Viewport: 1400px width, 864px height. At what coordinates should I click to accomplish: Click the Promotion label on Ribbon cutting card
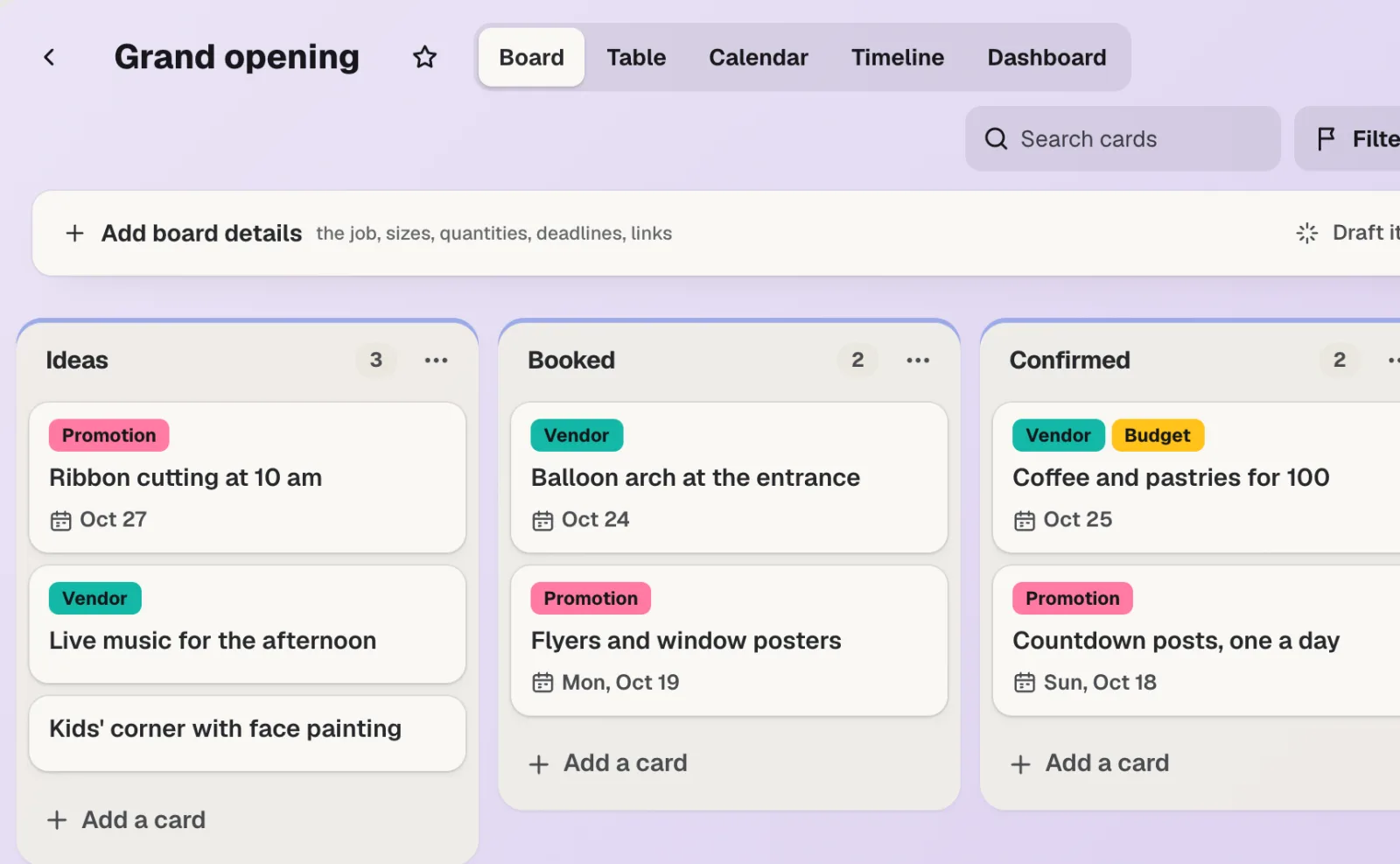click(x=108, y=436)
